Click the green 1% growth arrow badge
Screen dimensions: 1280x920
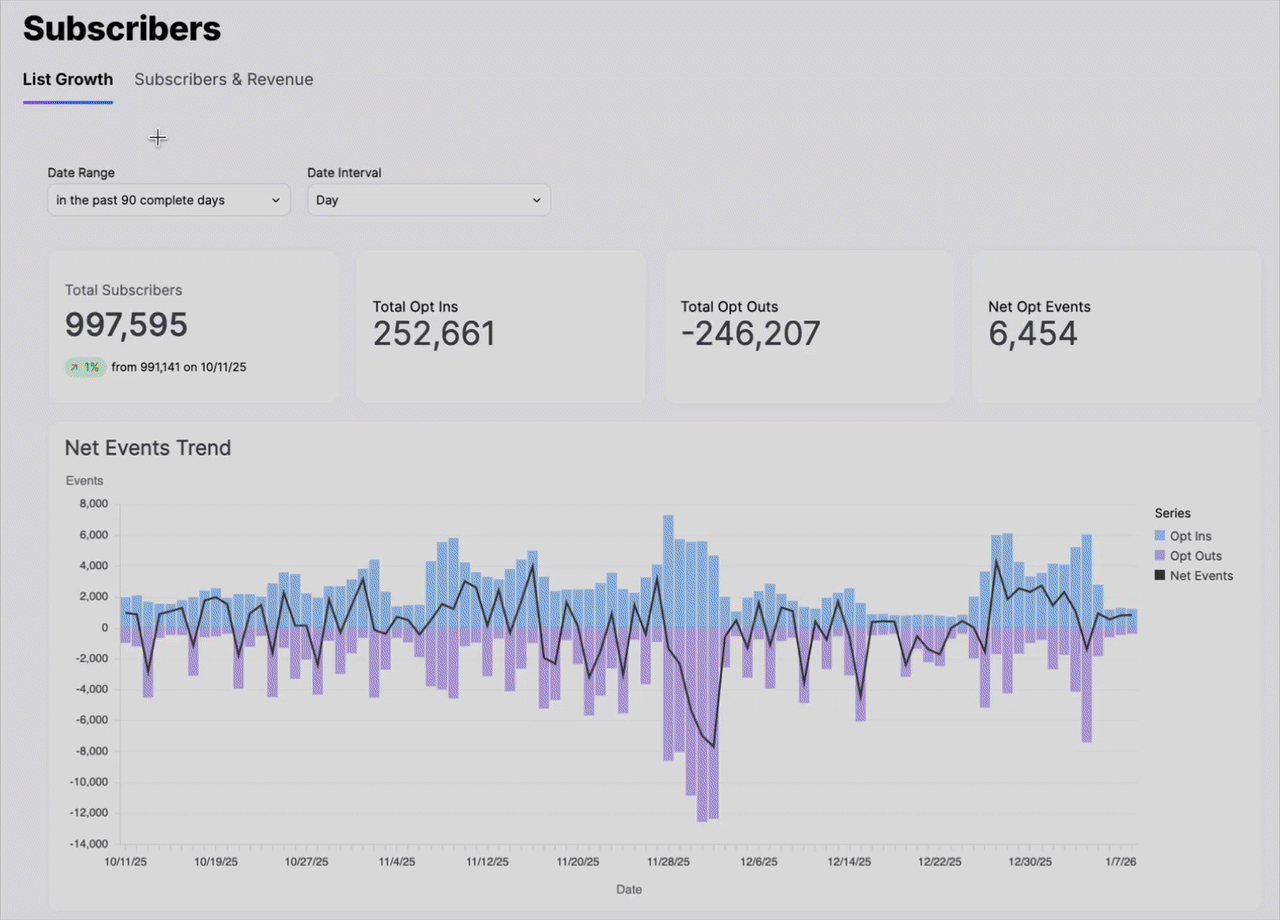pyautogui.click(x=85, y=367)
